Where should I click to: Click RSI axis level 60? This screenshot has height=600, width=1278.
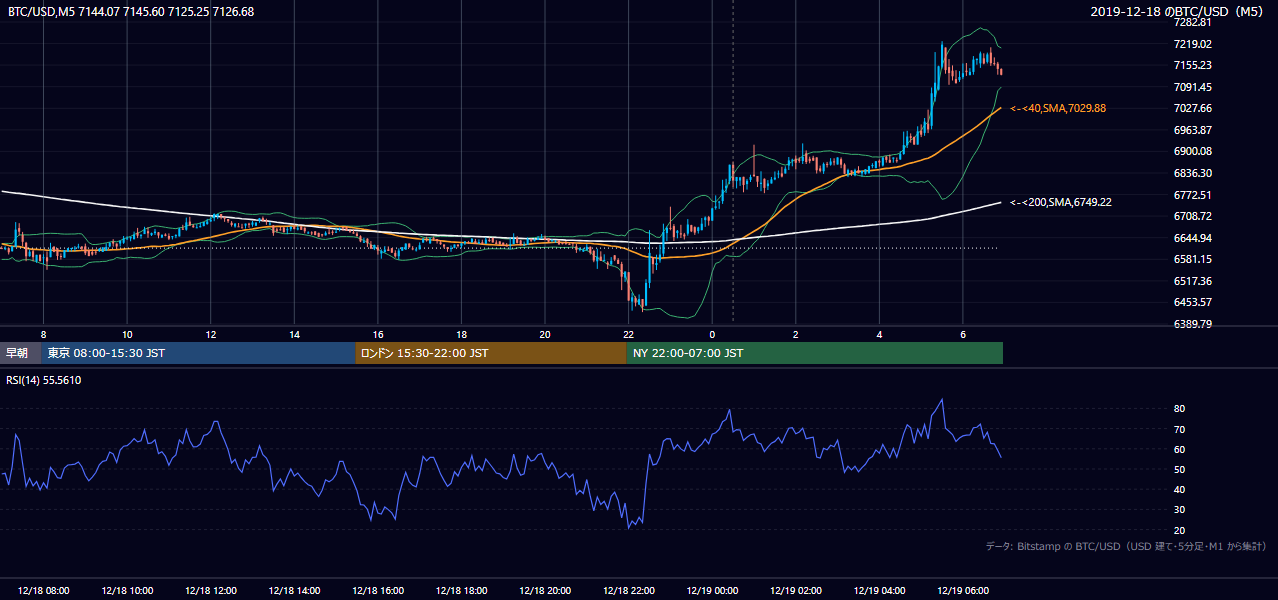pos(1179,449)
